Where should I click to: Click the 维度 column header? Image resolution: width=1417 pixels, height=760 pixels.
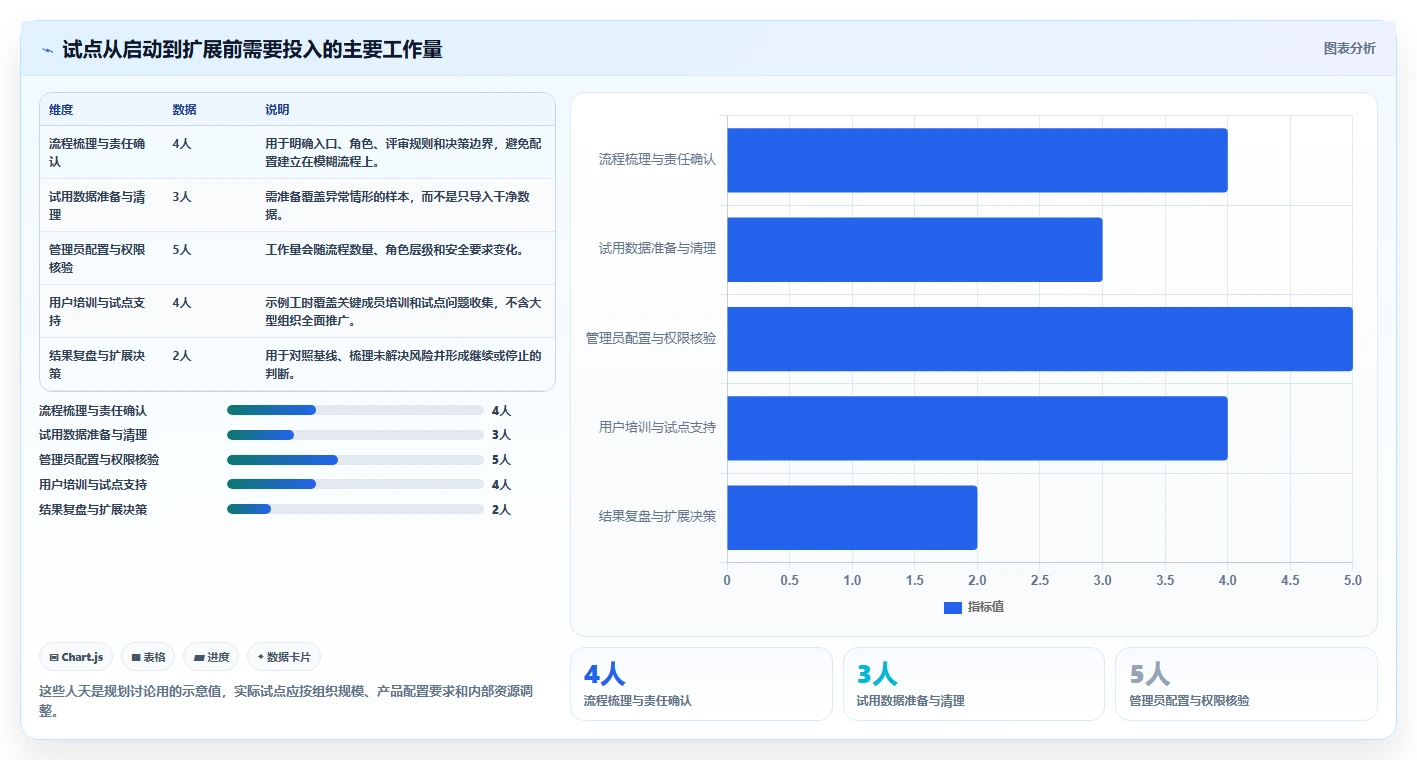(61, 110)
